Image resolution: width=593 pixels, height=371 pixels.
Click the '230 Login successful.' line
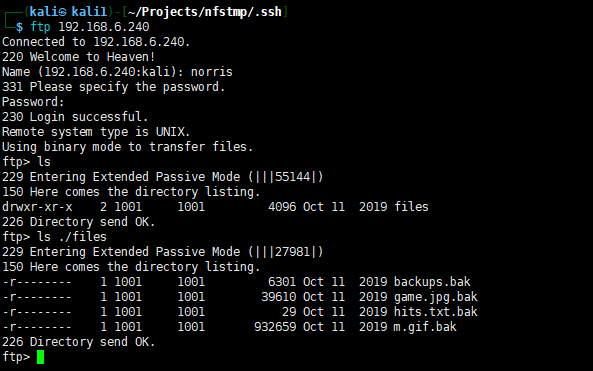(x=75, y=117)
